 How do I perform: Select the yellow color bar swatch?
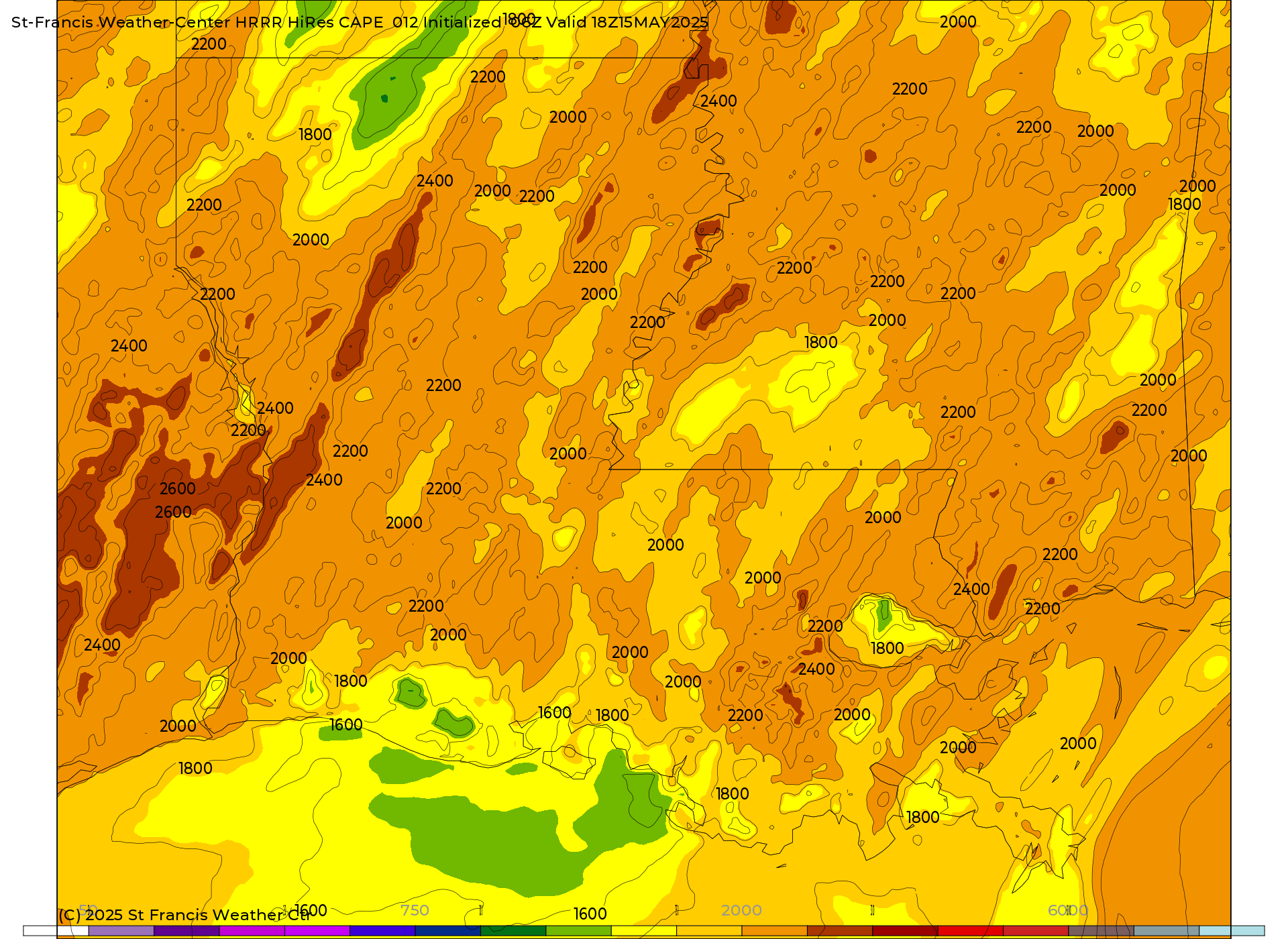point(644,931)
